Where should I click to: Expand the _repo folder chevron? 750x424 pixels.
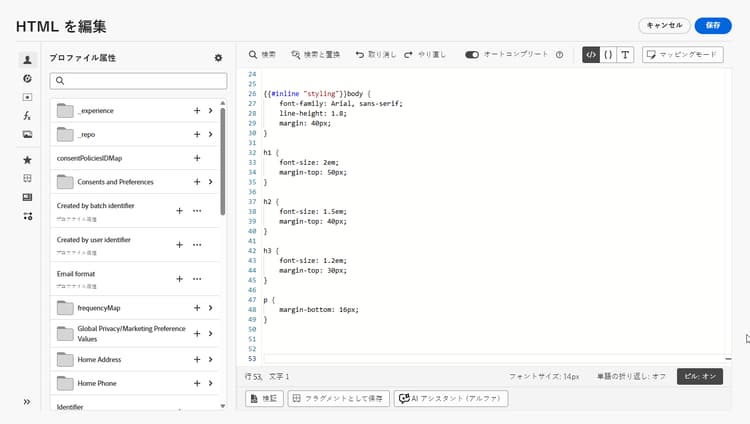210,134
